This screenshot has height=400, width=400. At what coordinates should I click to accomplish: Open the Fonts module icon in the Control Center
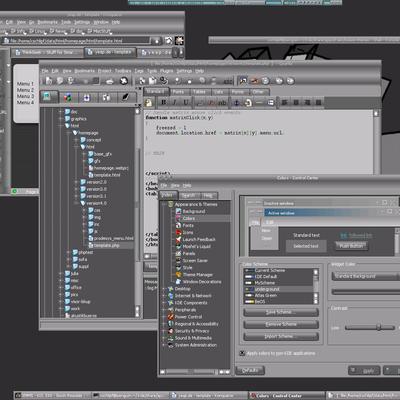[x=178, y=225]
